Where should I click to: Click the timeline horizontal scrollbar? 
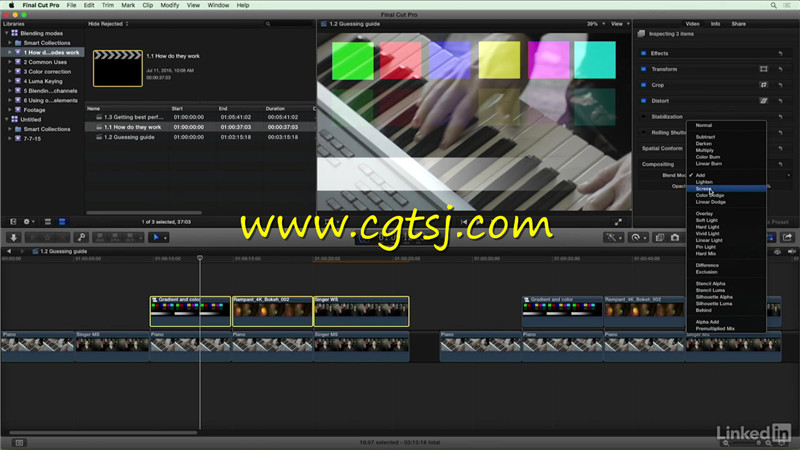tap(103, 433)
